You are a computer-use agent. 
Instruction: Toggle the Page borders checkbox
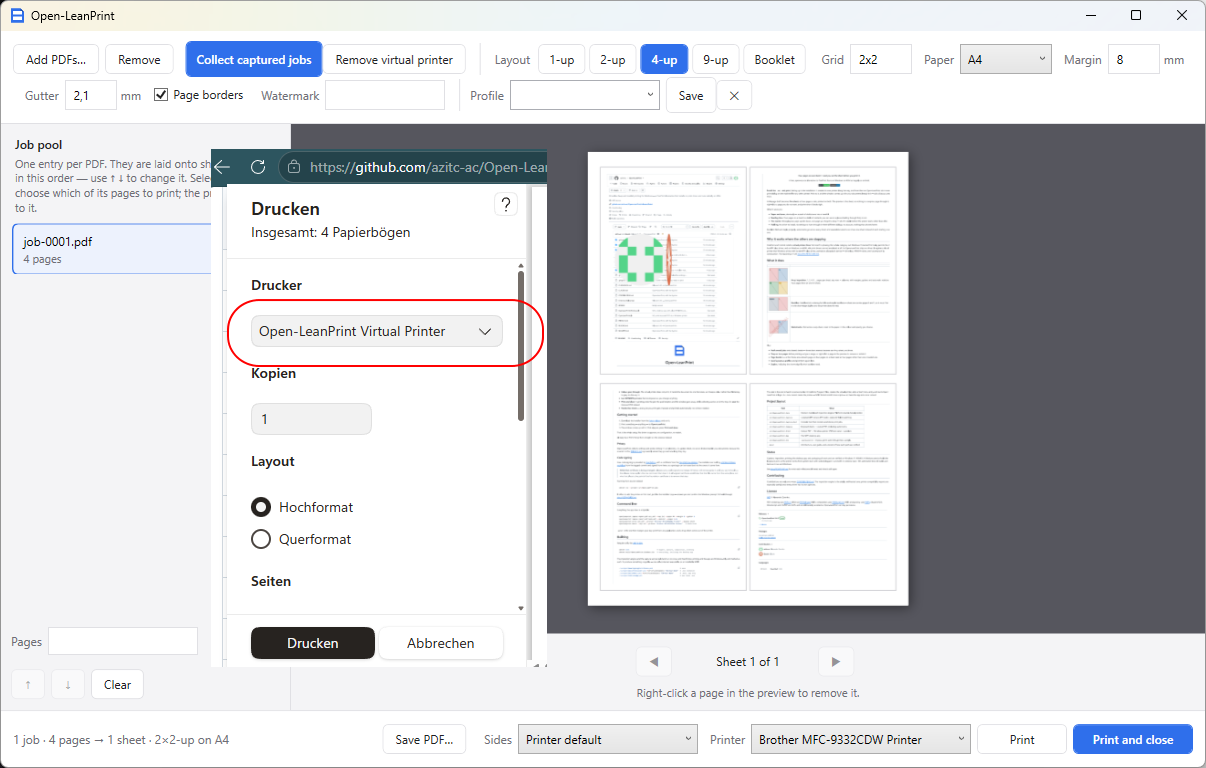[161, 95]
